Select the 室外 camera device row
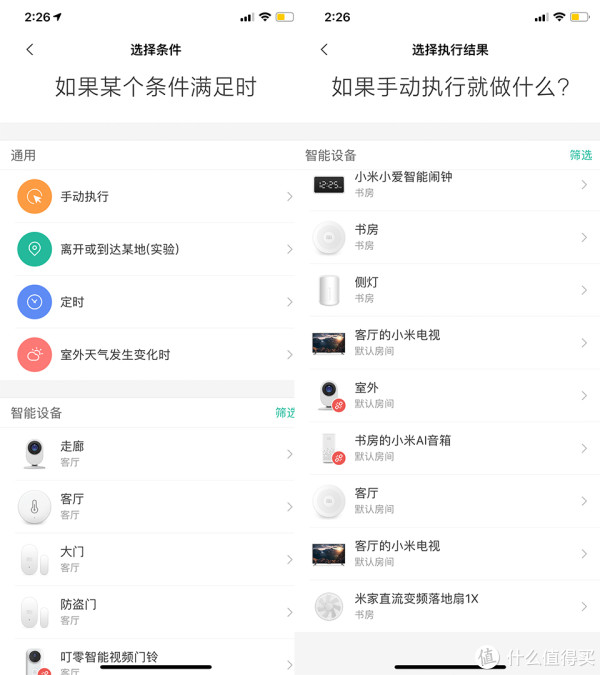 [x=450, y=395]
